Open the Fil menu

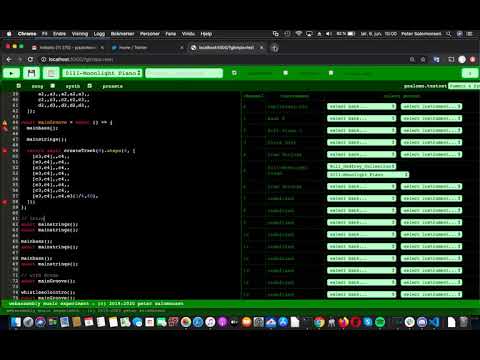pyautogui.click(x=44, y=34)
